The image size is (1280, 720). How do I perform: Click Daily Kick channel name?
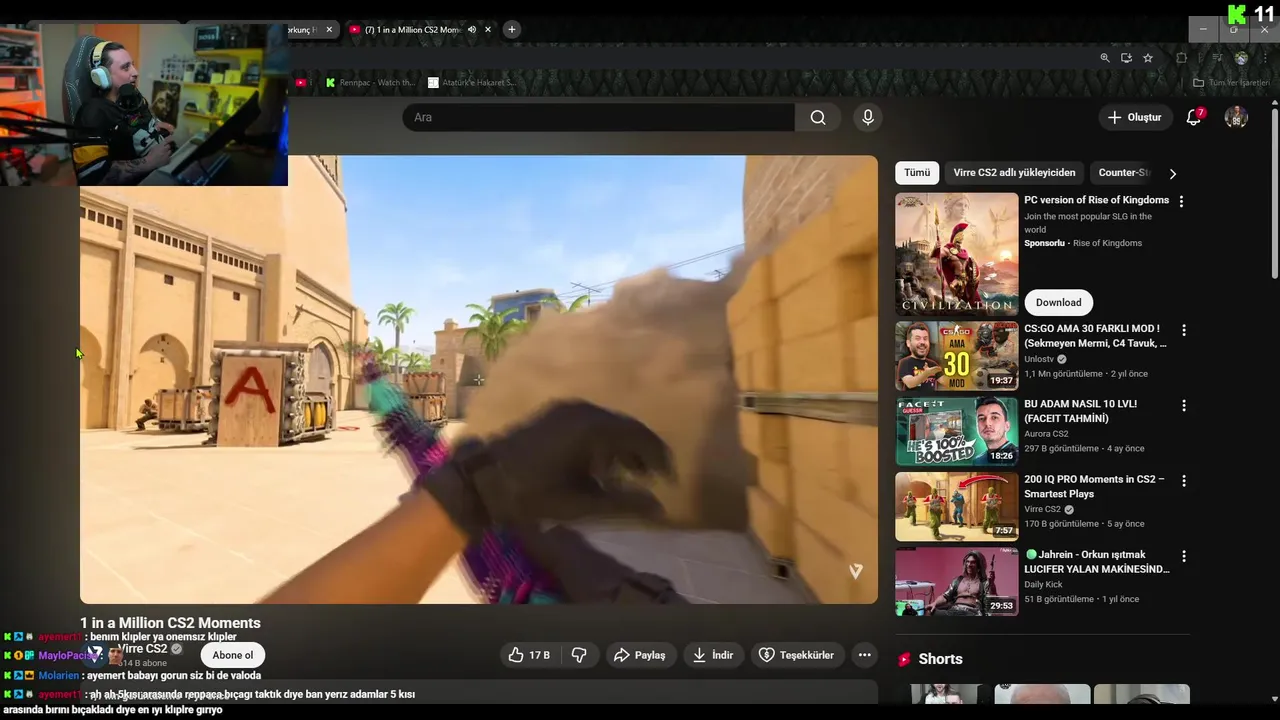pos(1043,584)
